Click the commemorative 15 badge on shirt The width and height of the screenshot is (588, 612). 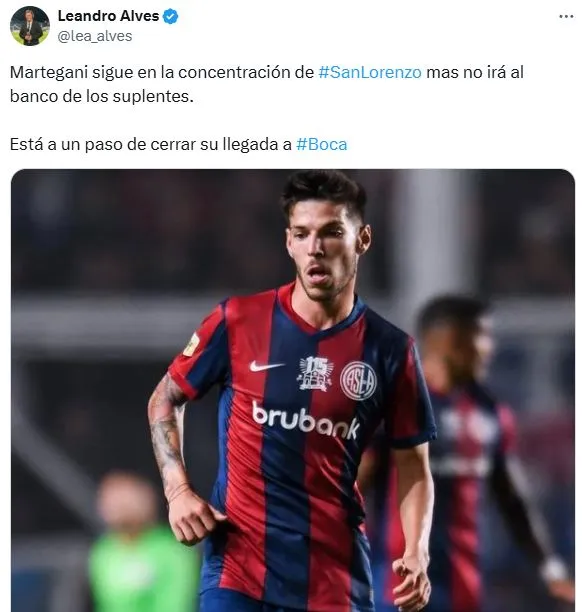(316, 374)
